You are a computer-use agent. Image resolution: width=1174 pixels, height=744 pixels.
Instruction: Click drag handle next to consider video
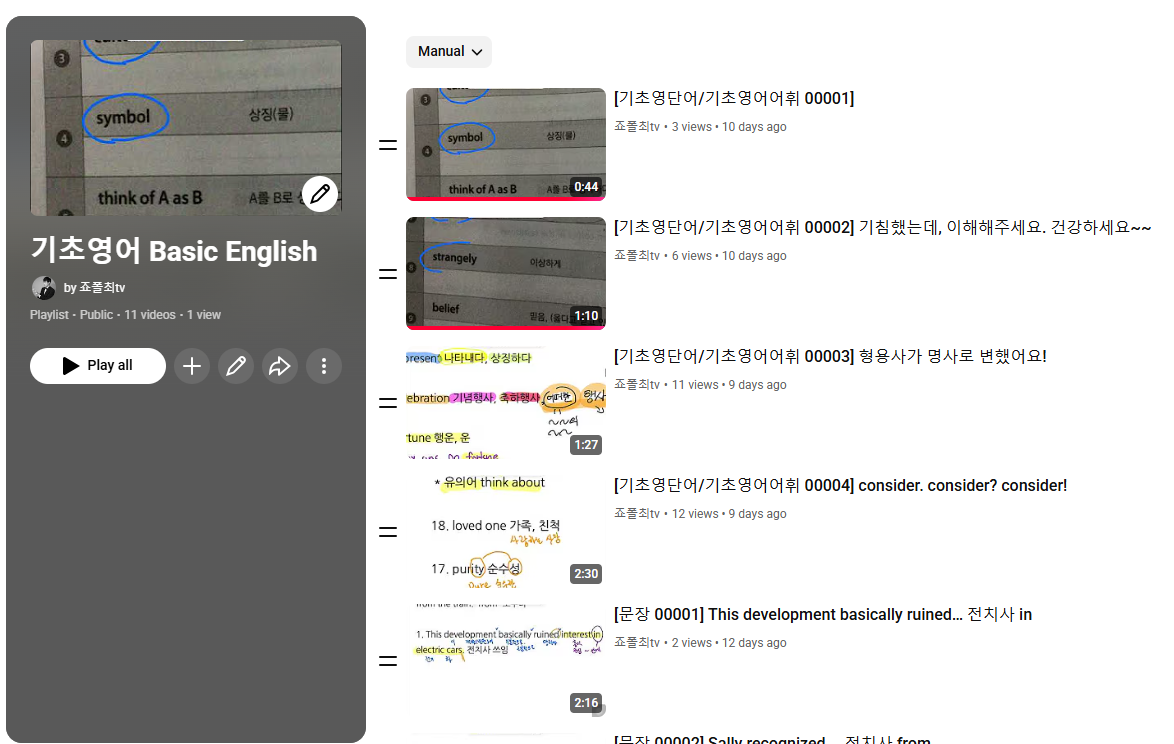(388, 532)
